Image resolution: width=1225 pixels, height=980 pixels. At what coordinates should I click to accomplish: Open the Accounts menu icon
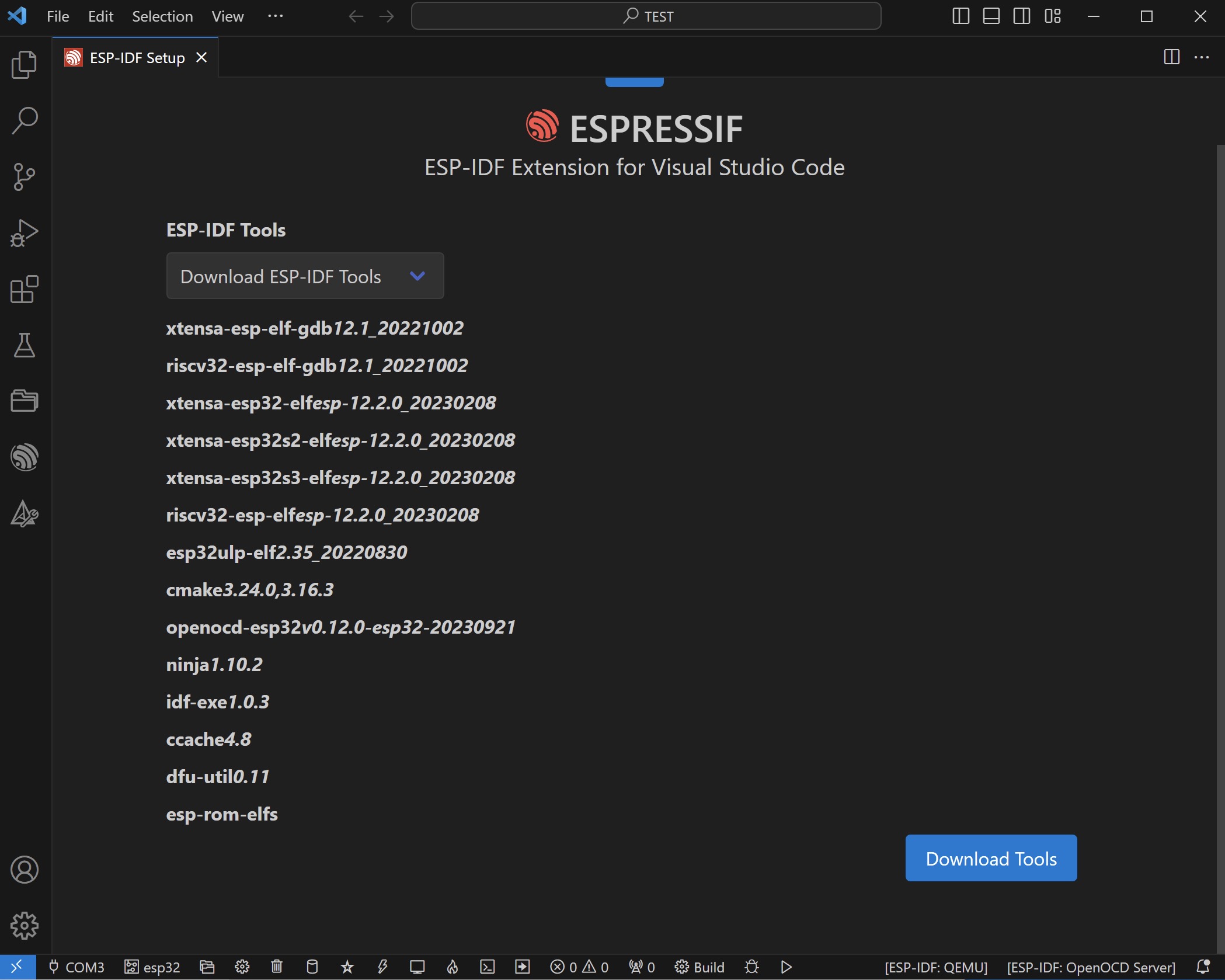25,870
